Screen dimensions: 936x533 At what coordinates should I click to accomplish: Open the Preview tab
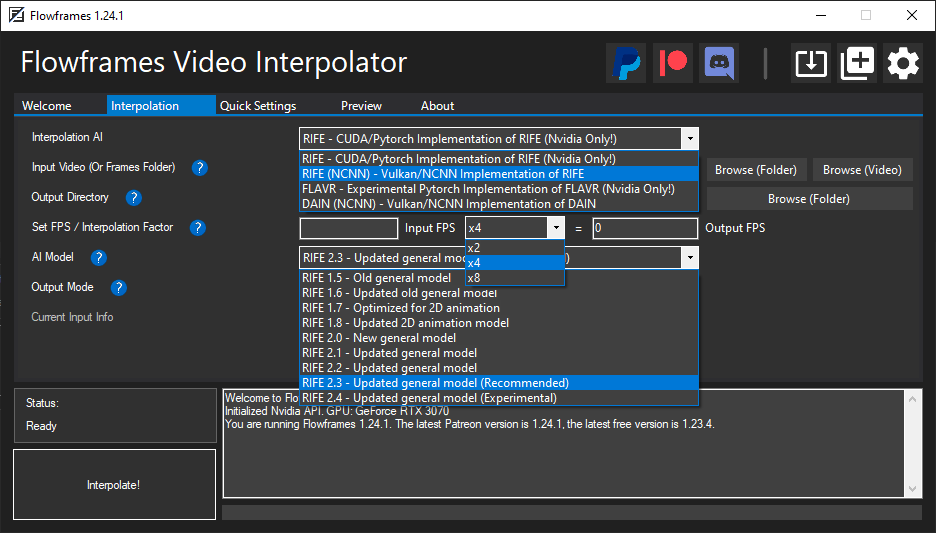pos(361,106)
